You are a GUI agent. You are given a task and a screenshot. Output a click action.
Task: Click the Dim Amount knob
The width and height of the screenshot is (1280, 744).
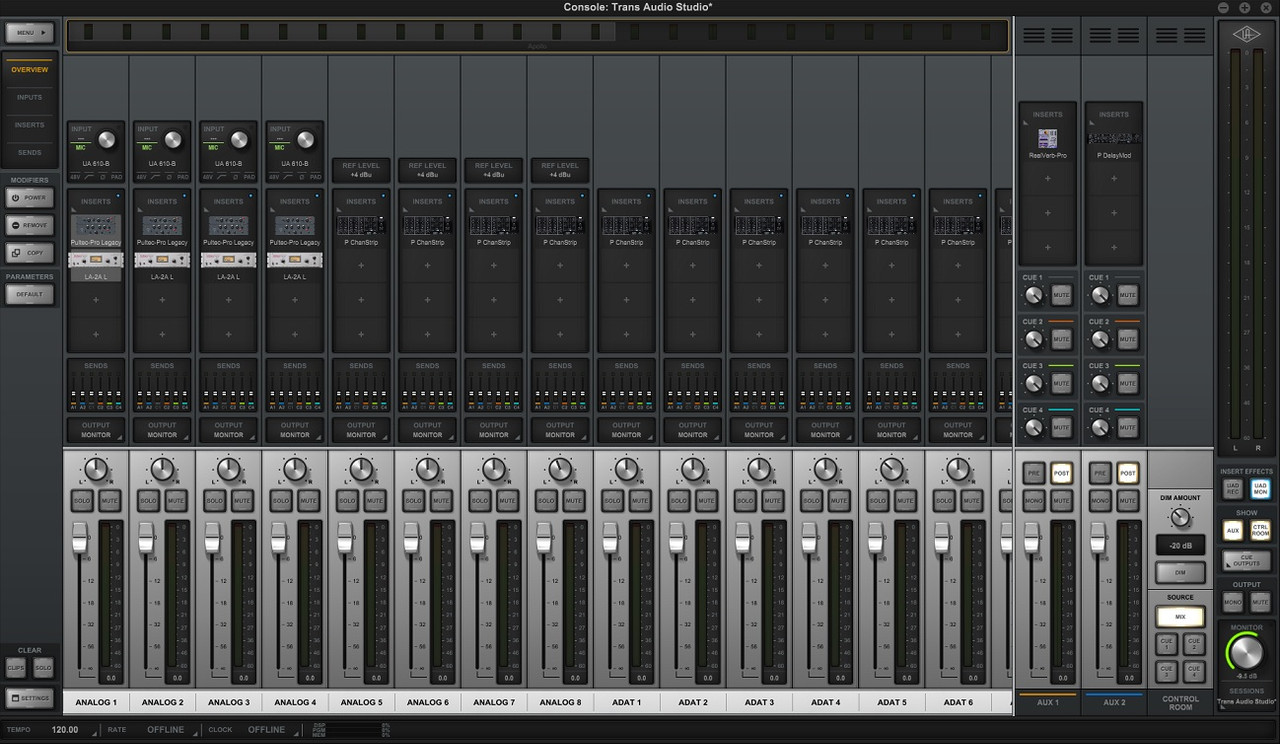[1180, 518]
